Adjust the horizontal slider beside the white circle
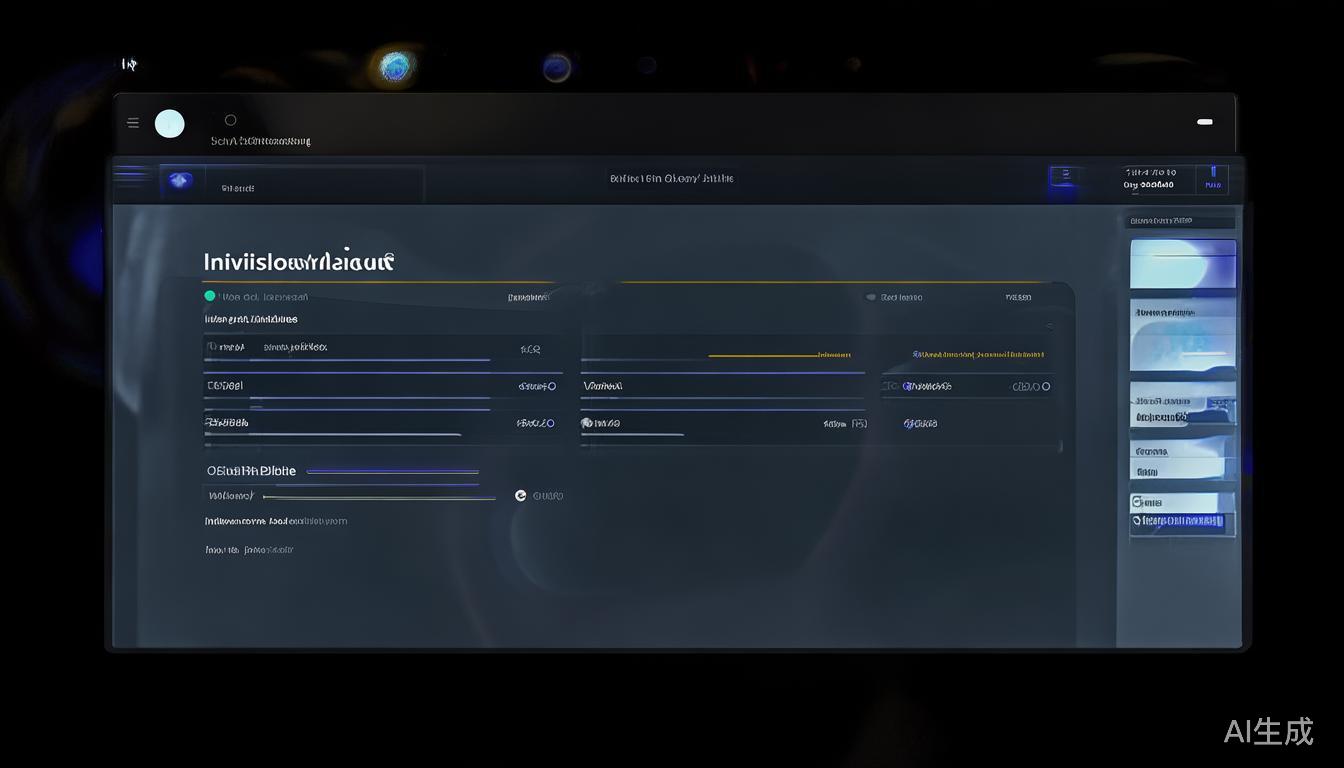1344x768 pixels. (x=380, y=497)
